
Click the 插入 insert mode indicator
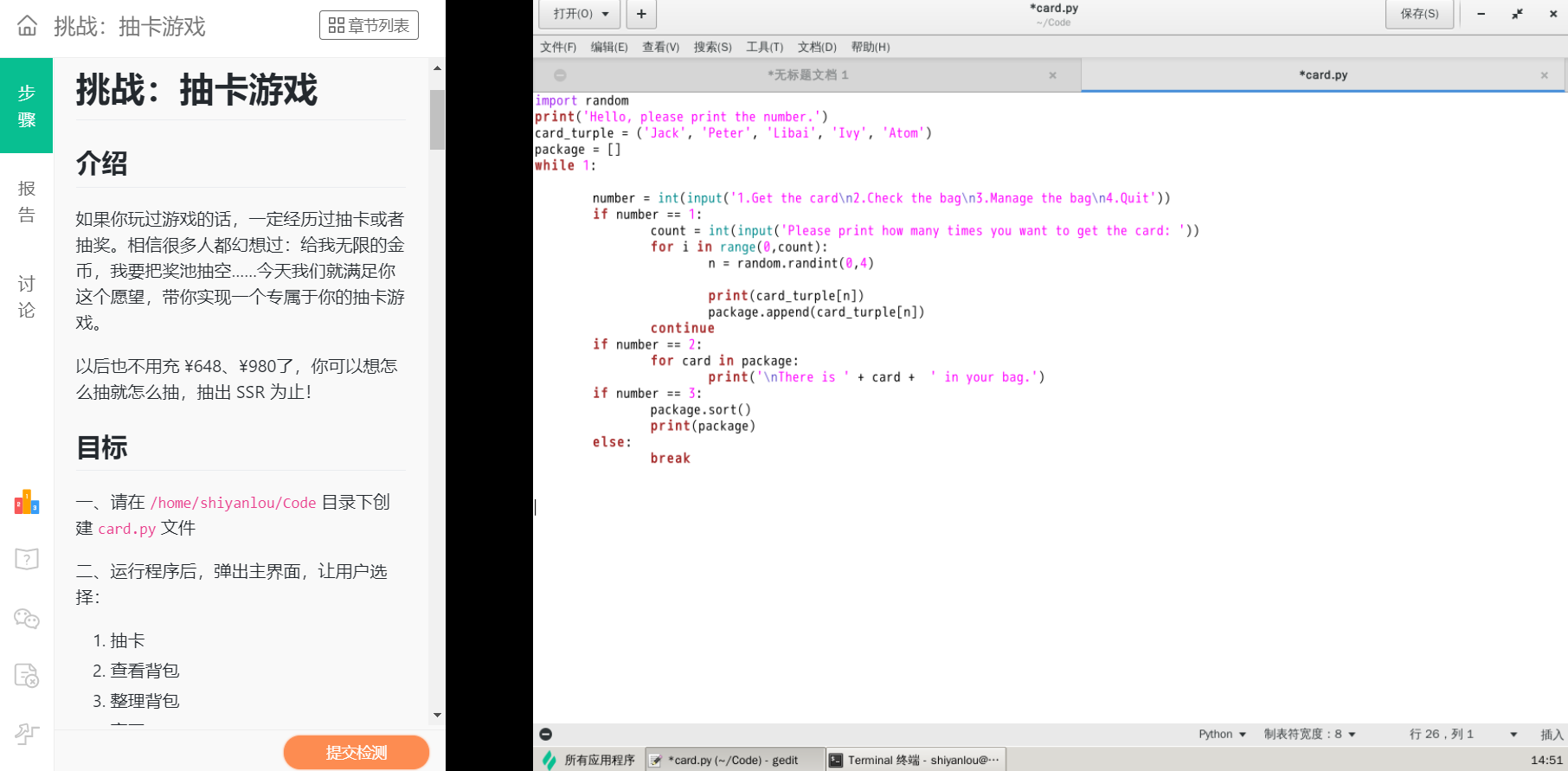1552,734
